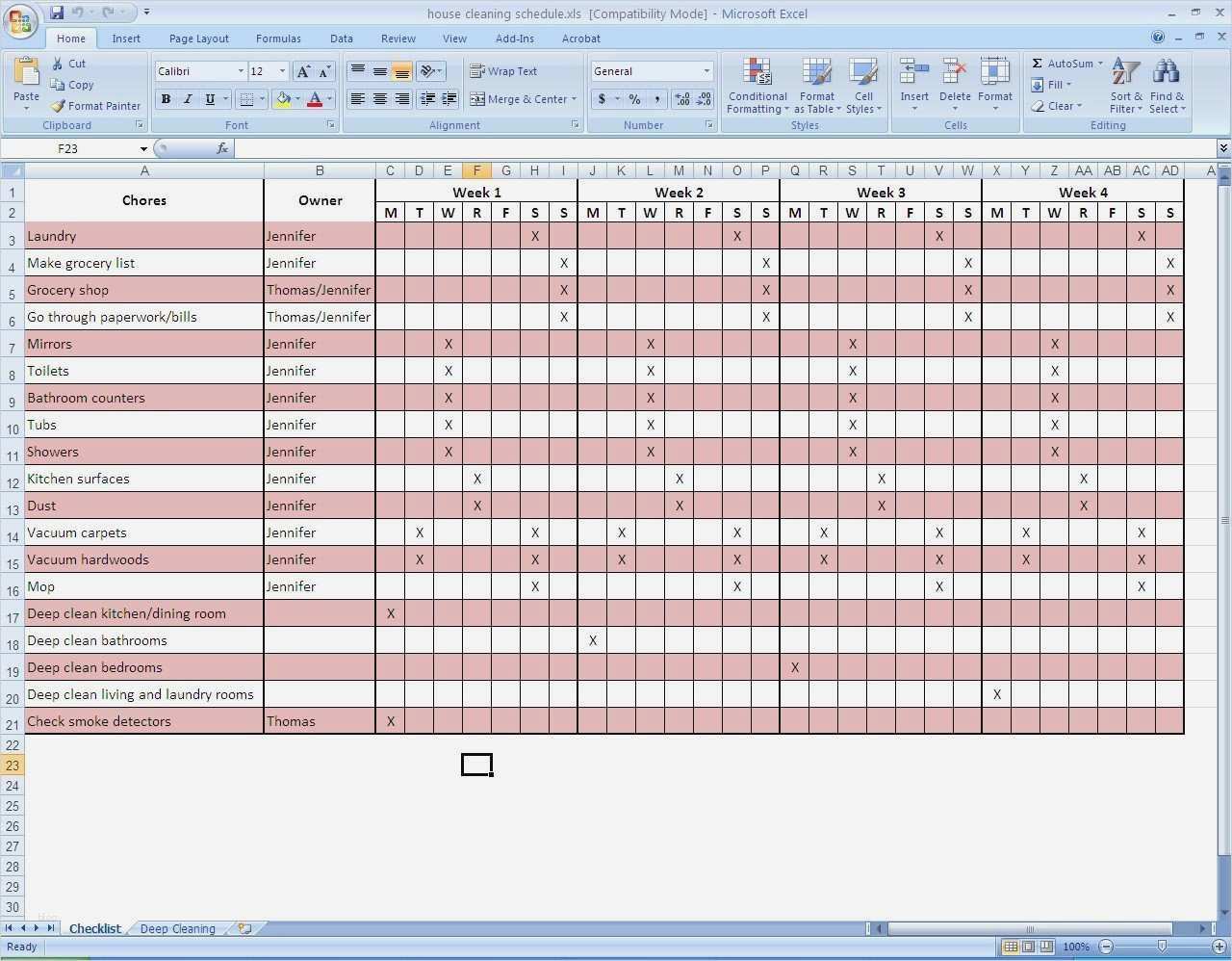Image resolution: width=1232 pixels, height=961 pixels.
Task: Open the font size dropdown
Action: coord(282,71)
